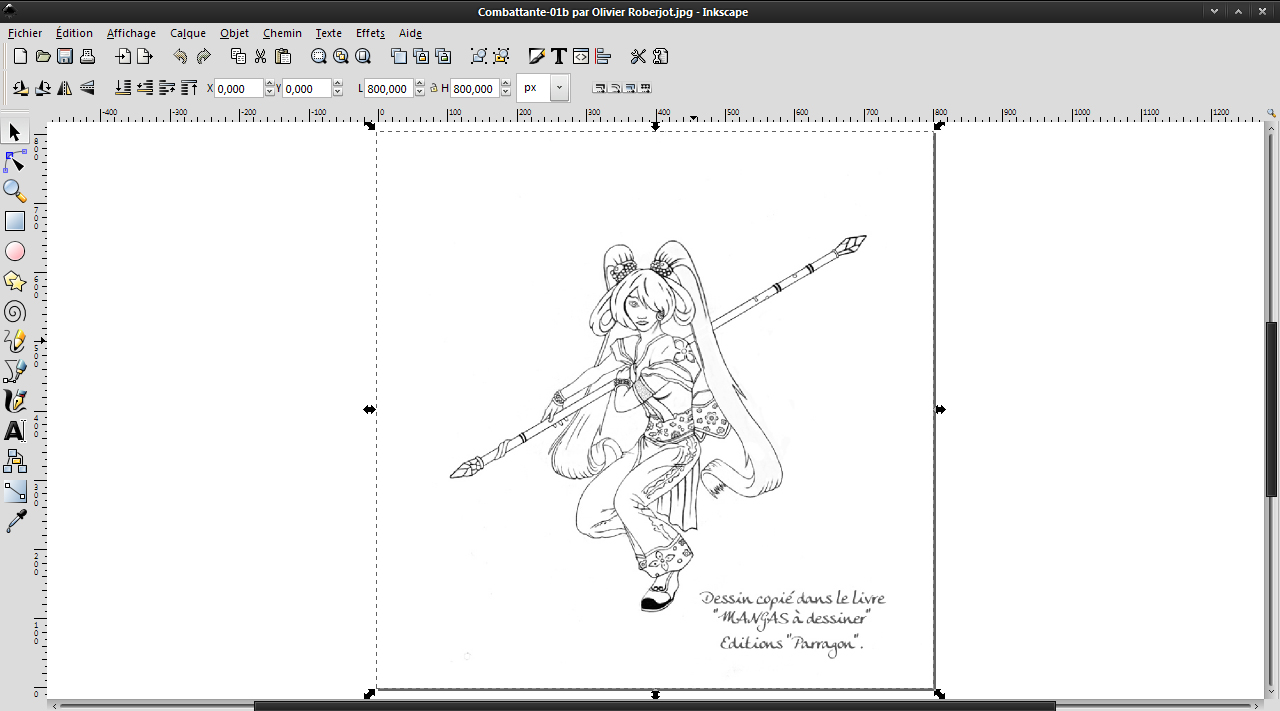Flip selection horizontally
Viewport: 1280px width, 711px height.
(65, 88)
